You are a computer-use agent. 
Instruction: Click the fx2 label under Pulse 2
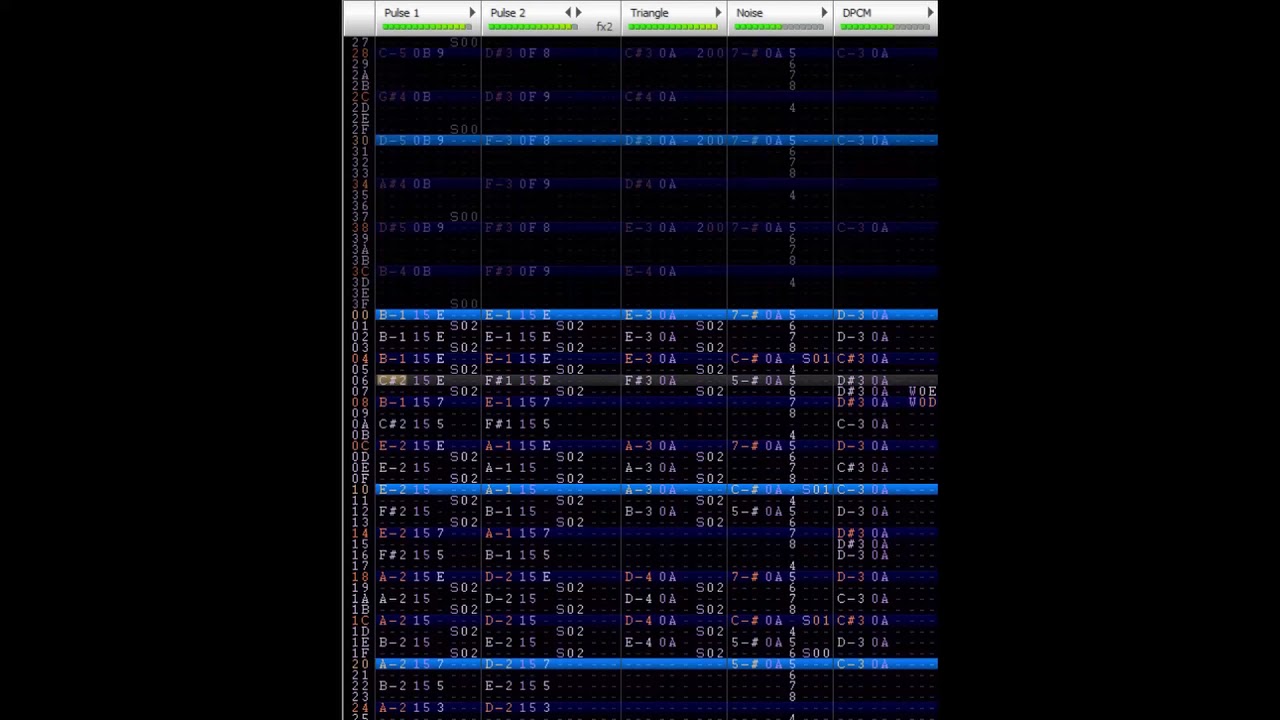pos(604,26)
